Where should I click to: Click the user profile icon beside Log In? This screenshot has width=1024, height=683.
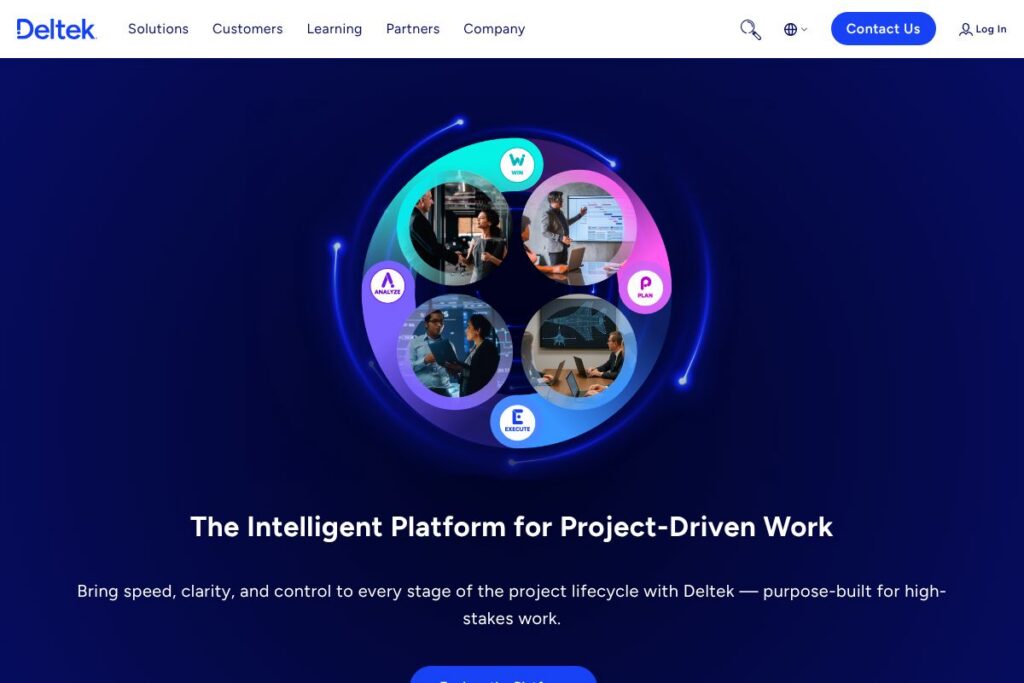pos(965,29)
